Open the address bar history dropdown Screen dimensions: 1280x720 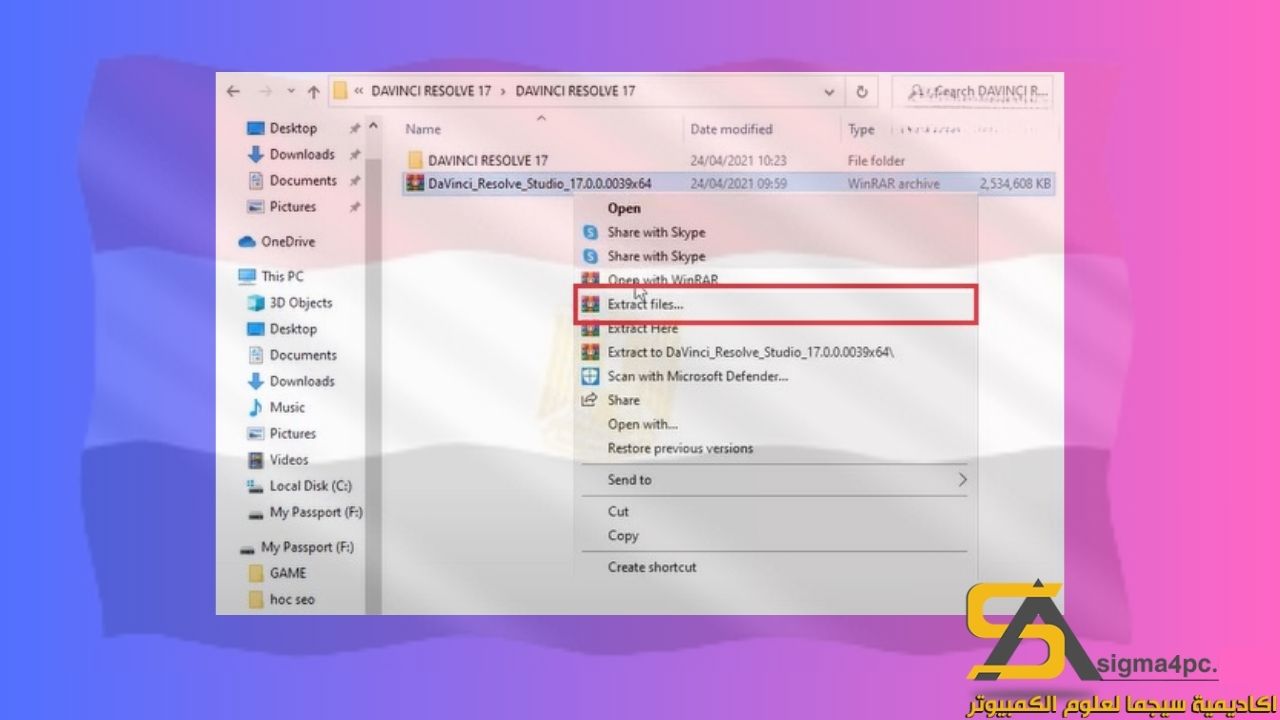click(x=829, y=91)
